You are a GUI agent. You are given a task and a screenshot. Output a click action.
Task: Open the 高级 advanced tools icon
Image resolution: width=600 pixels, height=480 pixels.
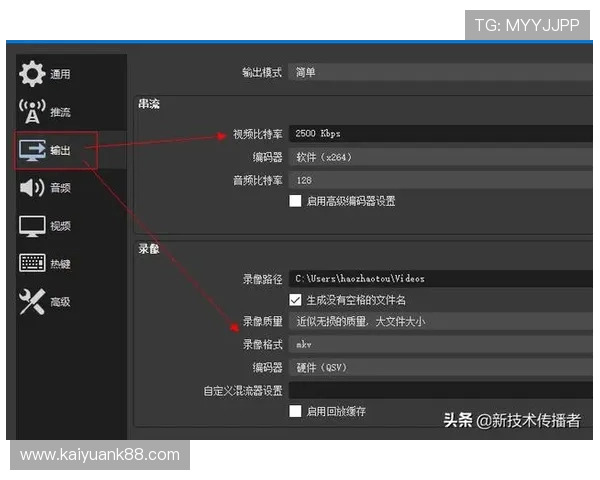coord(32,302)
